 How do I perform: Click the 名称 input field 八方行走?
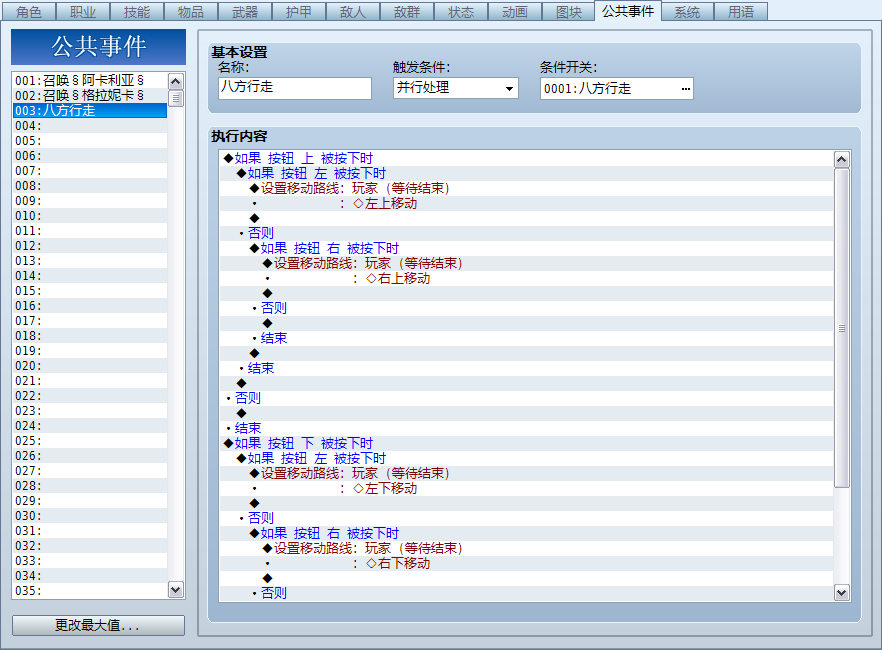[x=295, y=88]
